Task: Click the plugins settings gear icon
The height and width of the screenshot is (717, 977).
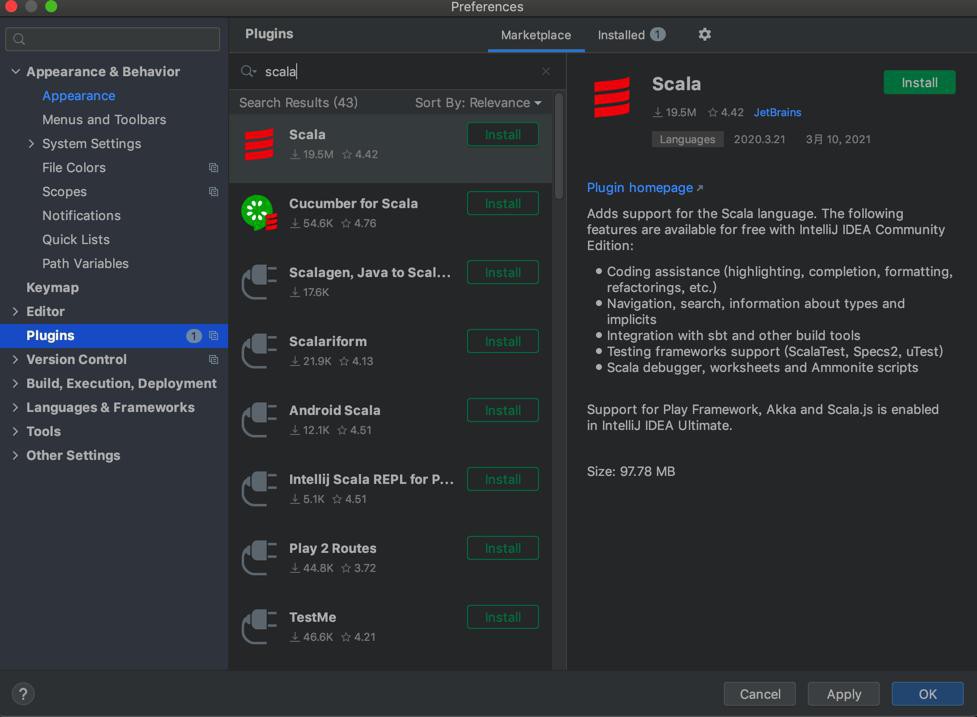Action: 704,34
